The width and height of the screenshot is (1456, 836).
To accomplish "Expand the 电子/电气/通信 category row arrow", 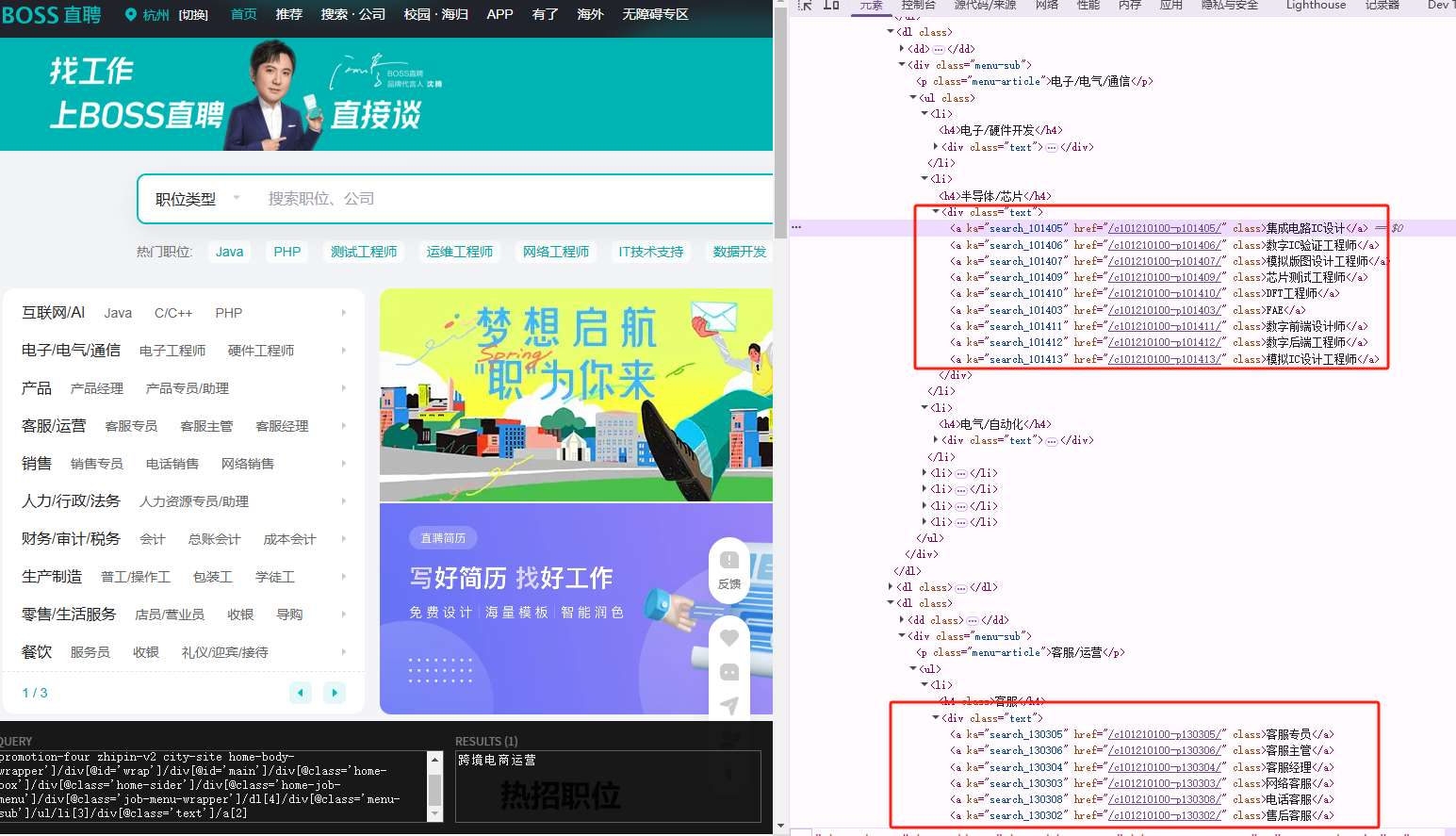I will [x=344, y=351].
